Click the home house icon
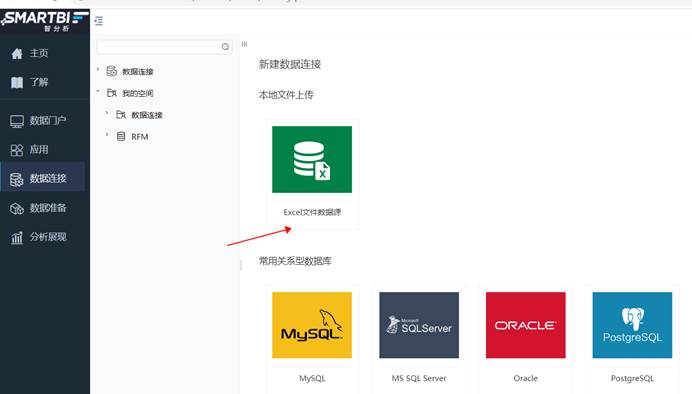The width and height of the screenshot is (692, 394). click(x=17, y=54)
